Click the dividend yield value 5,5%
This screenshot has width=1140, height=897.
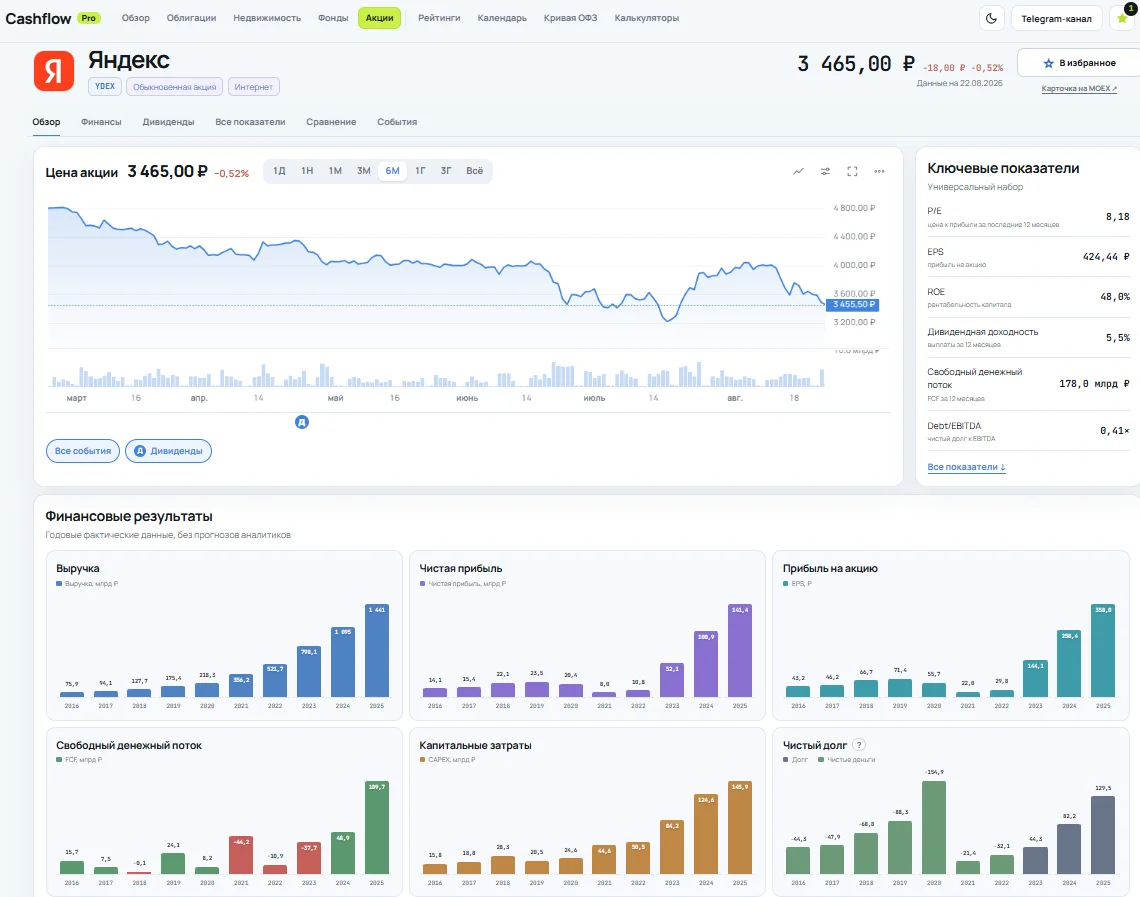point(1117,338)
